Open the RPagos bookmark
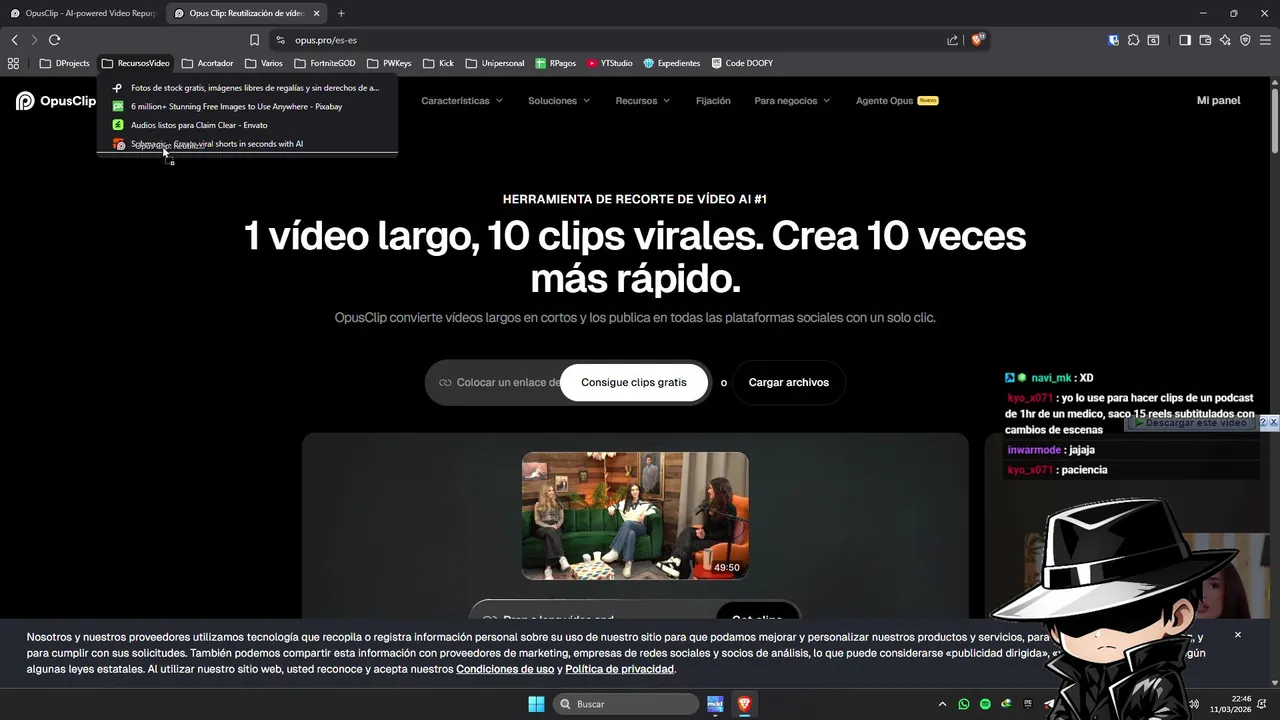The image size is (1280, 720). pos(555,63)
